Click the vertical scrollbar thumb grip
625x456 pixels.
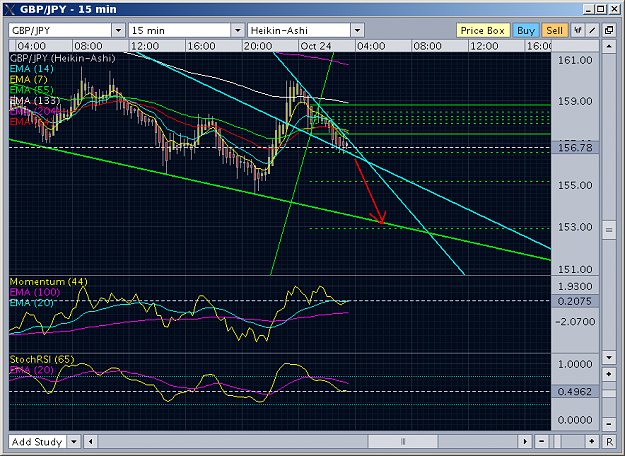pos(609,230)
